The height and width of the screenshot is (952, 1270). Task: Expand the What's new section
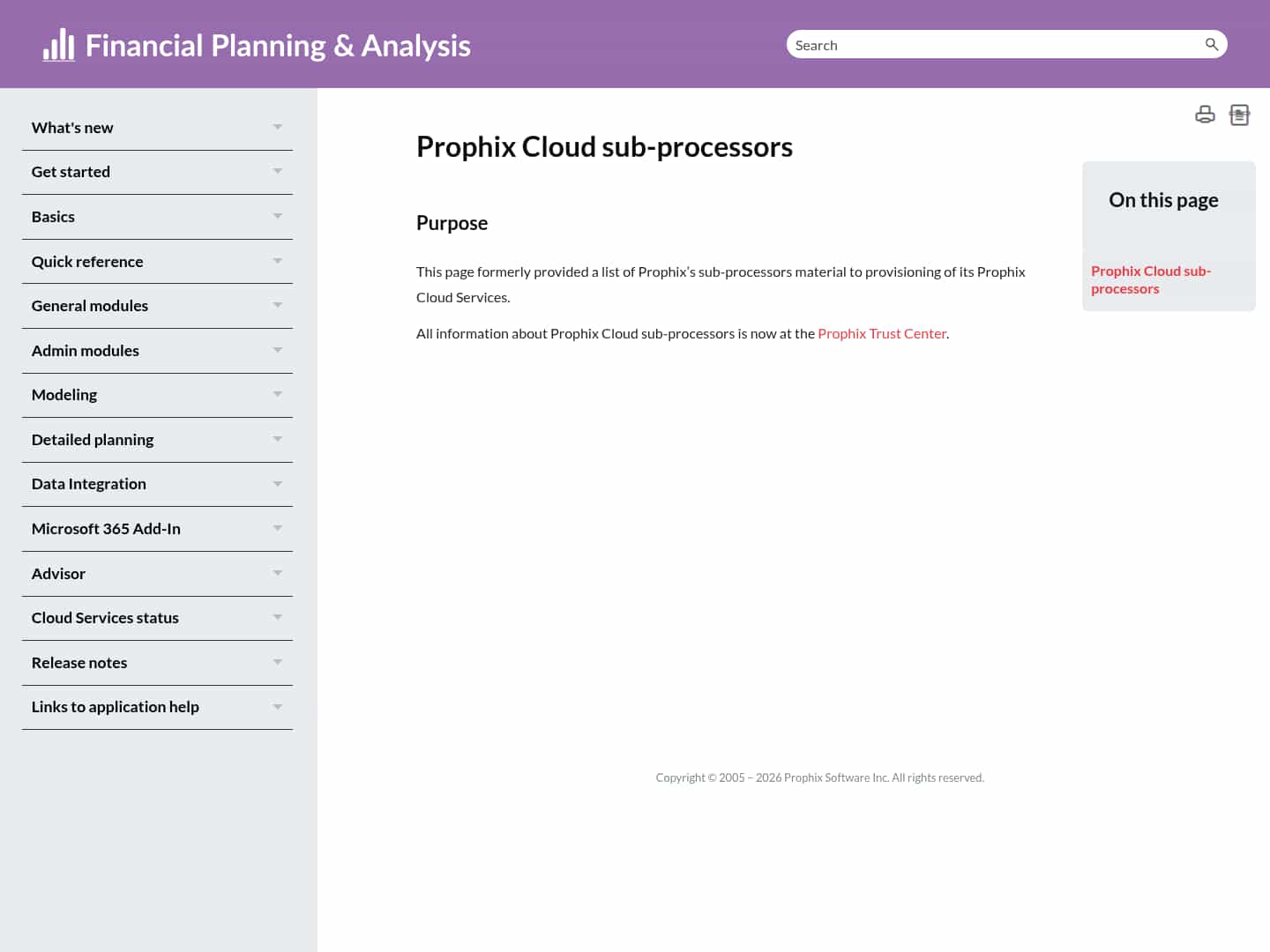click(277, 127)
